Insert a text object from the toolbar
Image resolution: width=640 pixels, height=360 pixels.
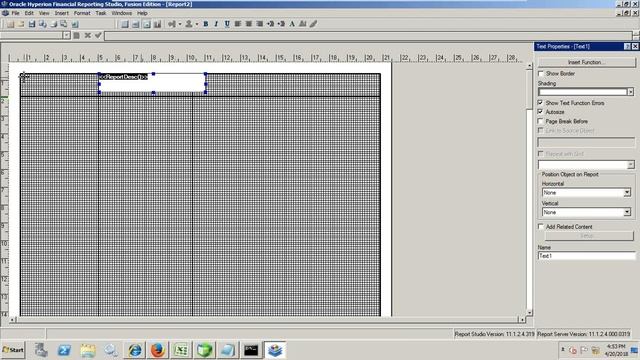click(x=136, y=24)
